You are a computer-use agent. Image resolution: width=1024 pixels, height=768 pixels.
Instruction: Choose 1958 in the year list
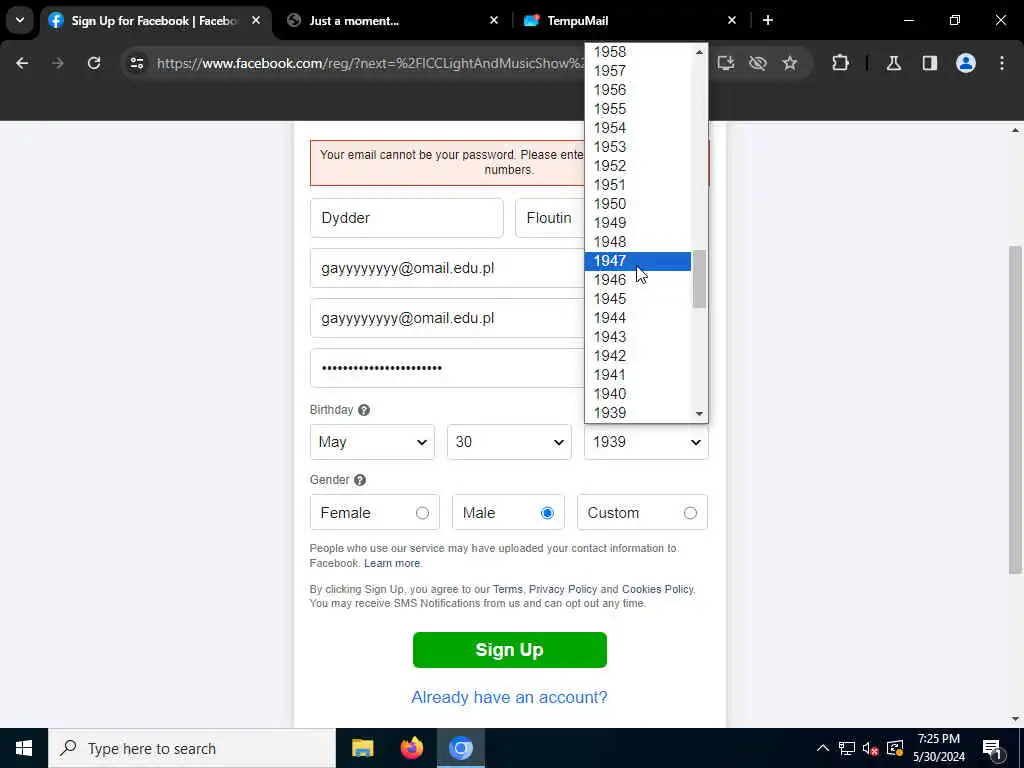(638, 52)
